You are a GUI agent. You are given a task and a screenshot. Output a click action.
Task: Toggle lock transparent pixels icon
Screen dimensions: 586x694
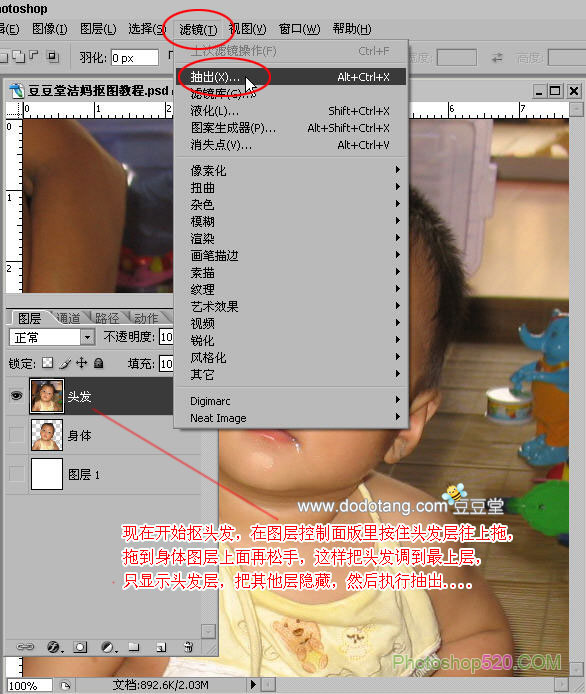(x=47, y=363)
